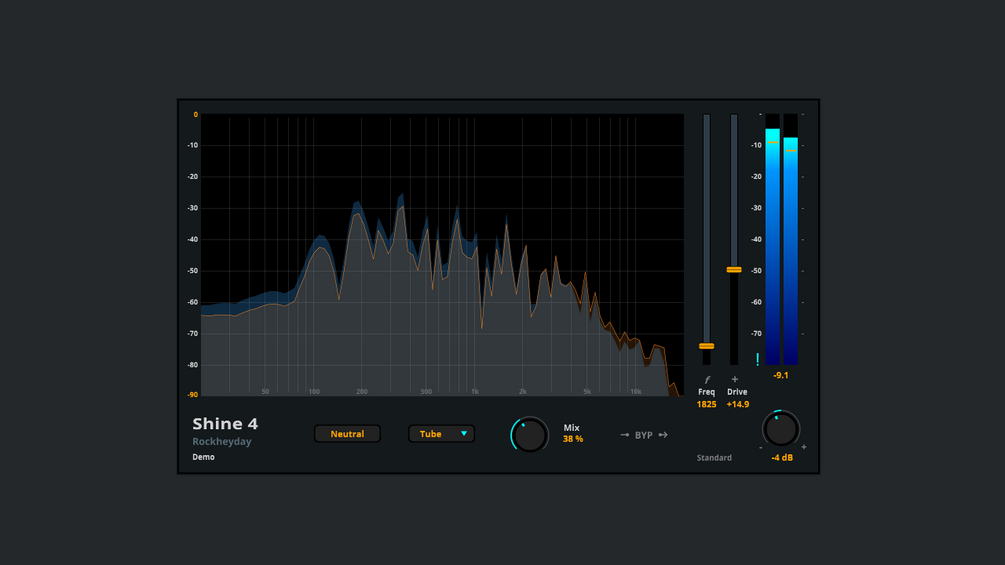Click the f frequency icon above Freq
The width and height of the screenshot is (1005, 565).
[x=707, y=380]
